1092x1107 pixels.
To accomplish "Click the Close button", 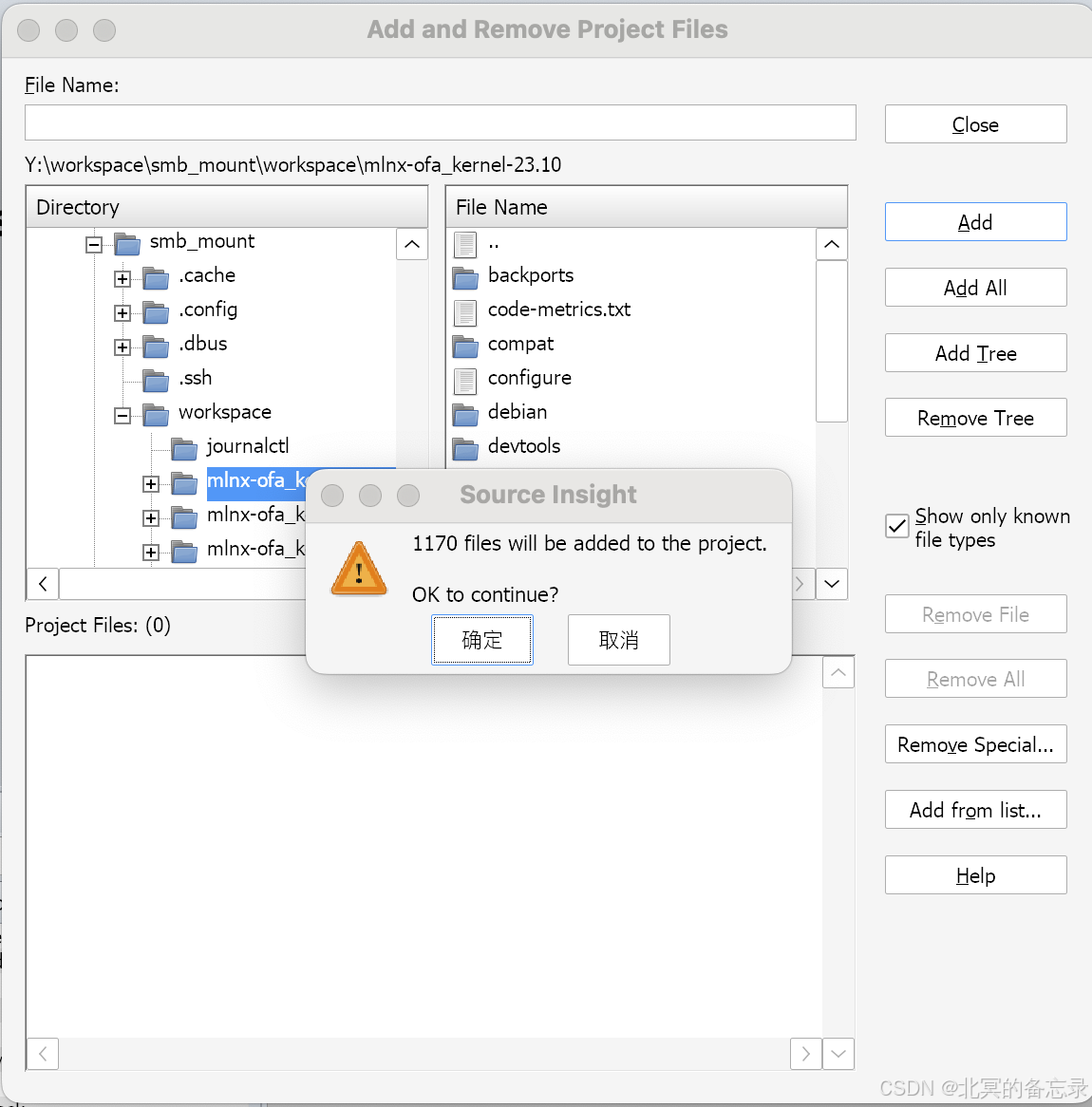I will (x=975, y=124).
